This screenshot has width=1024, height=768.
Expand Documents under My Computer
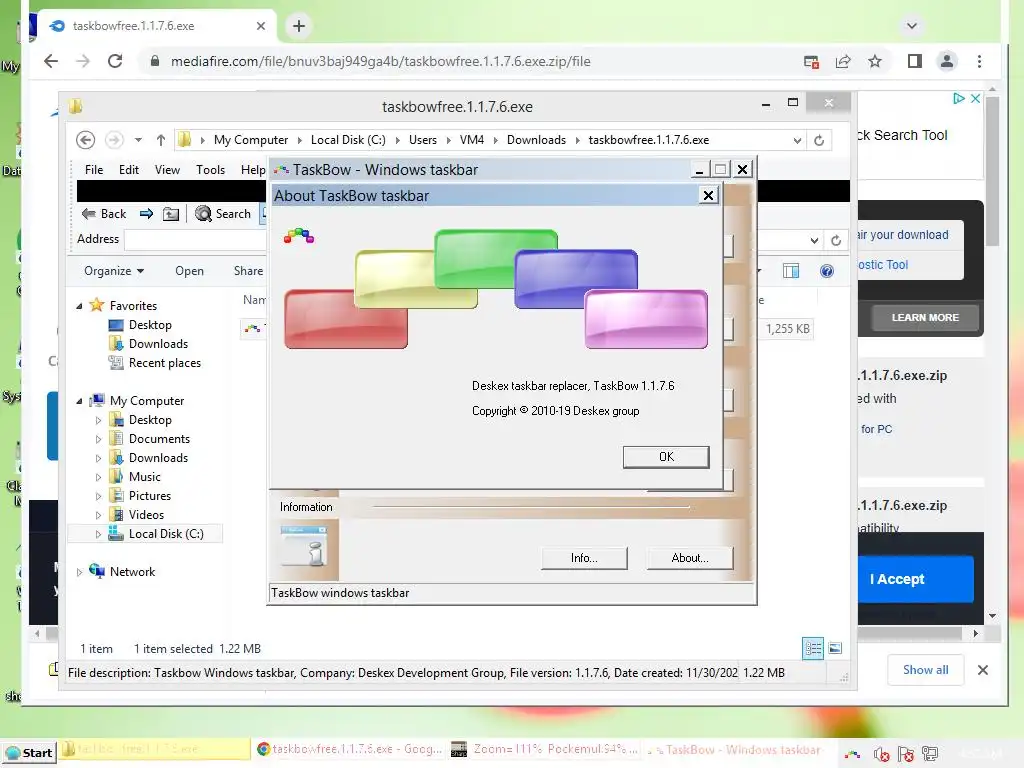(x=99, y=439)
